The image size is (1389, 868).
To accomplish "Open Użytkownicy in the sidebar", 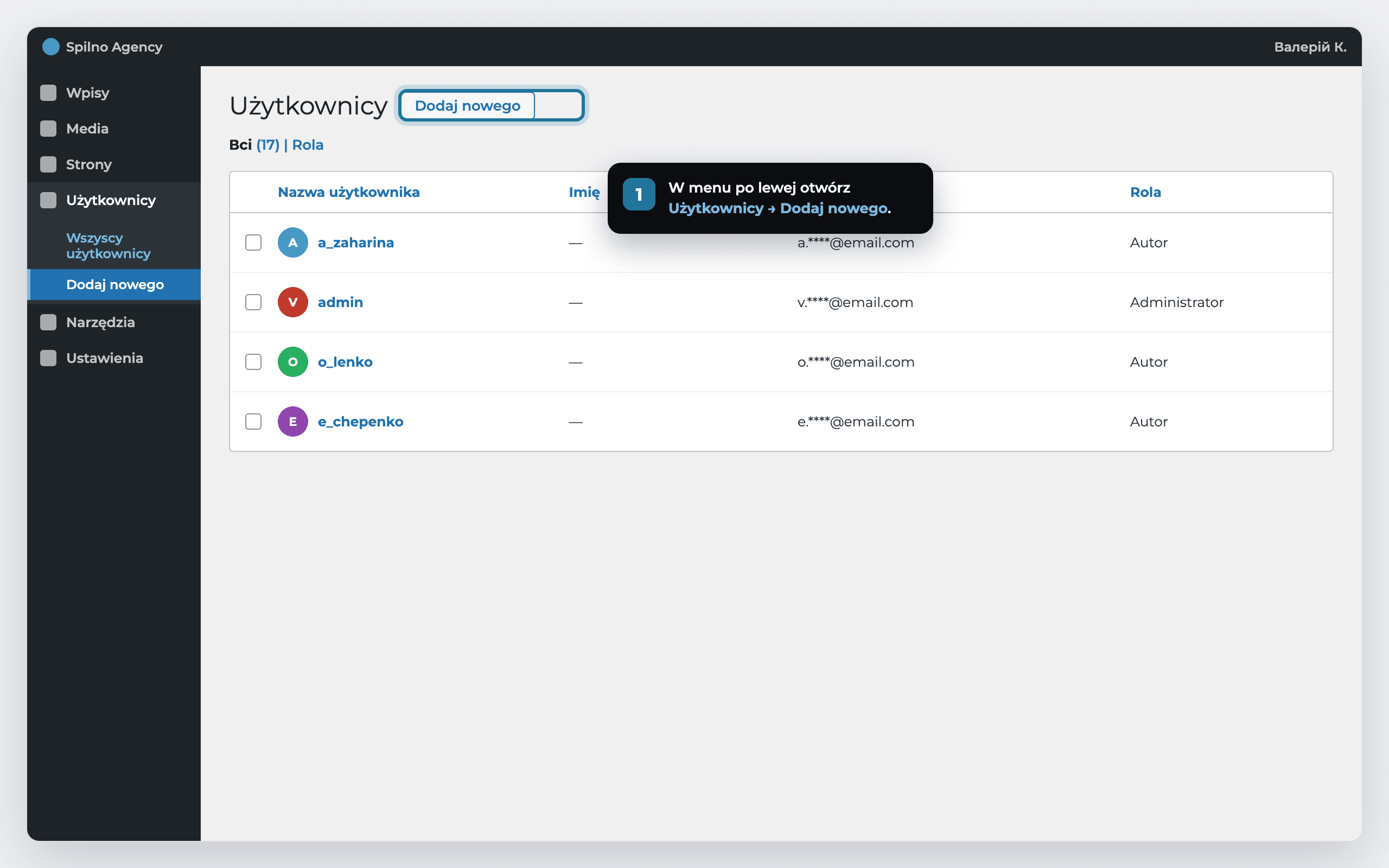I will 113,200.
